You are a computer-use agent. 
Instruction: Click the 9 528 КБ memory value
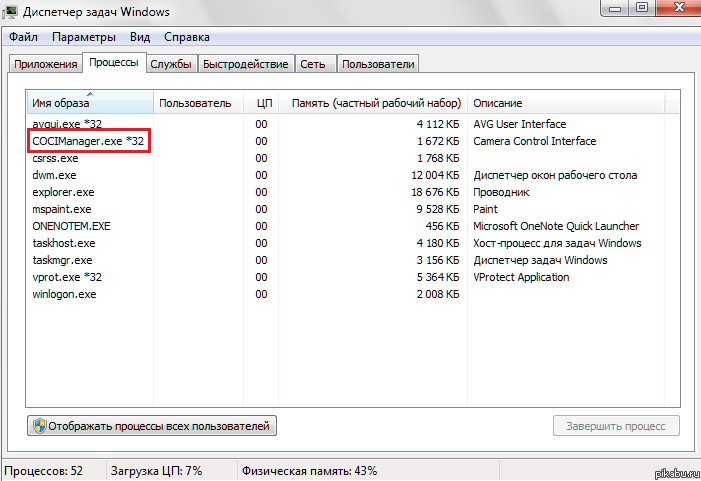(438, 209)
